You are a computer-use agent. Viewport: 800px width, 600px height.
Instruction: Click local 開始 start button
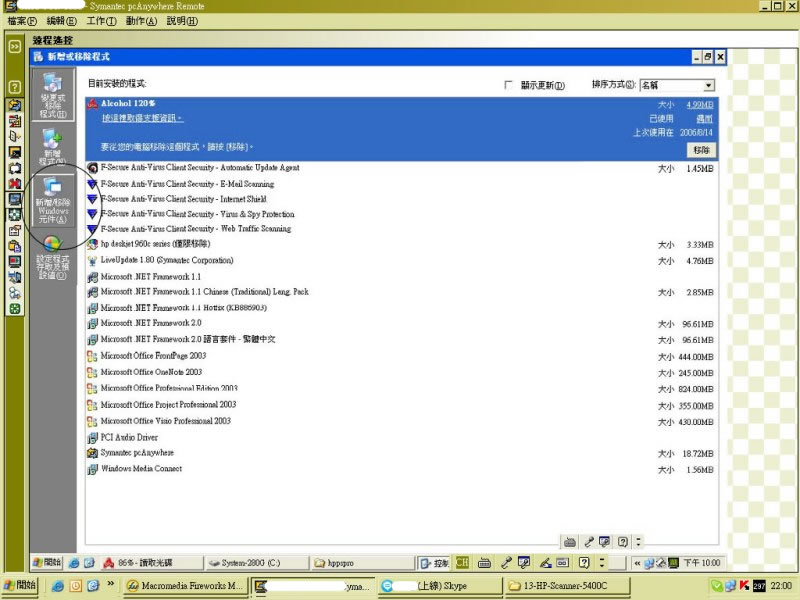[19, 586]
